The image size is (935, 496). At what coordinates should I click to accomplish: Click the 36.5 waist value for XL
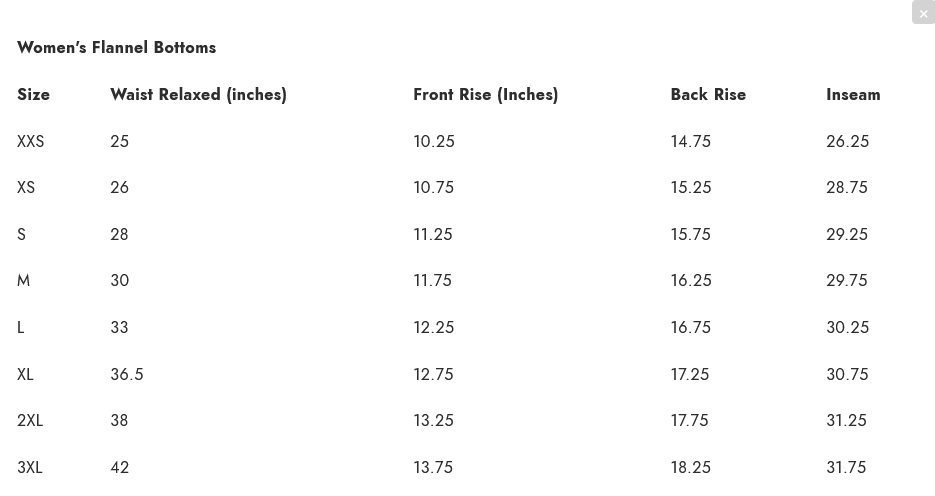coord(126,374)
